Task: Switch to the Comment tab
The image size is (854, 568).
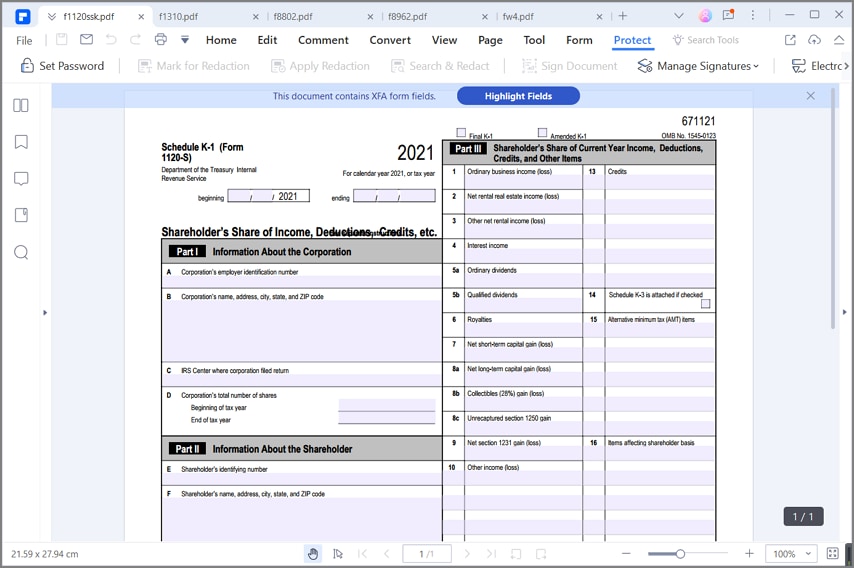Action: pyautogui.click(x=323, y=40)
